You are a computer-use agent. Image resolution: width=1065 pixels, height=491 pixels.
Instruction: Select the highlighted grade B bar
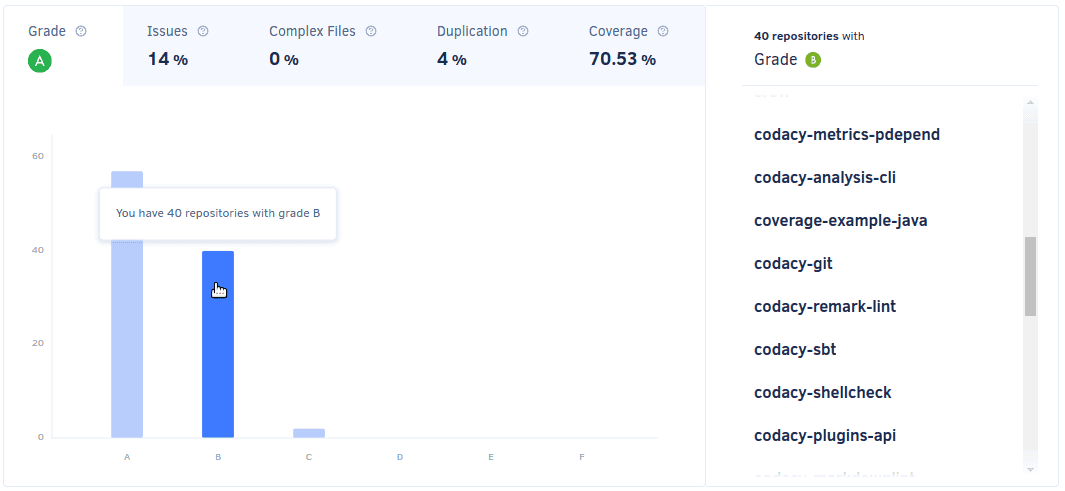[x=218, y=344]
